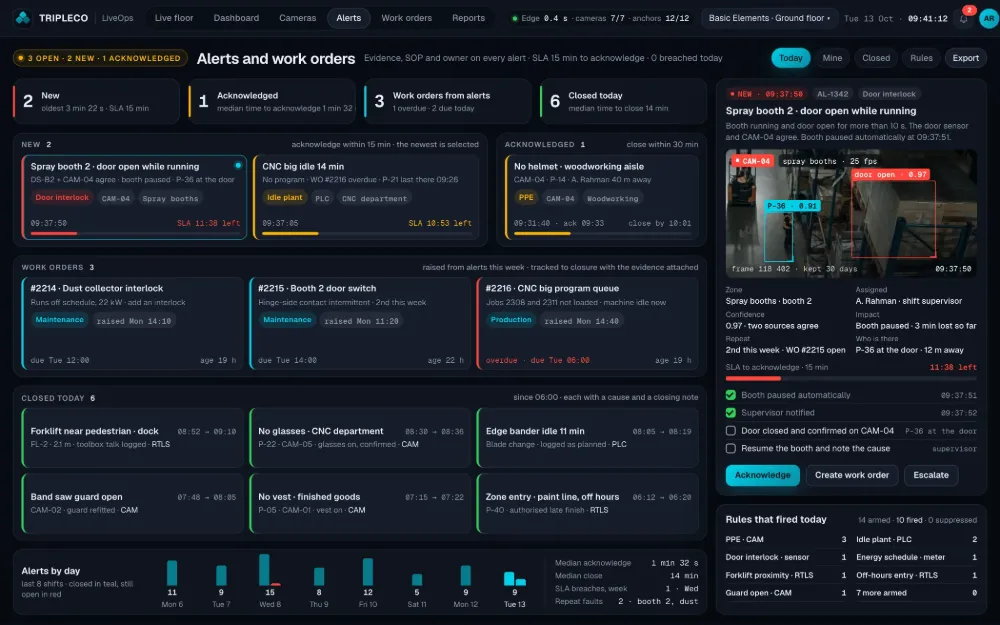The image size is (1000, 625).
Task: Click the Fri 10 bar in Alerts by day
Action: (368, 572)
